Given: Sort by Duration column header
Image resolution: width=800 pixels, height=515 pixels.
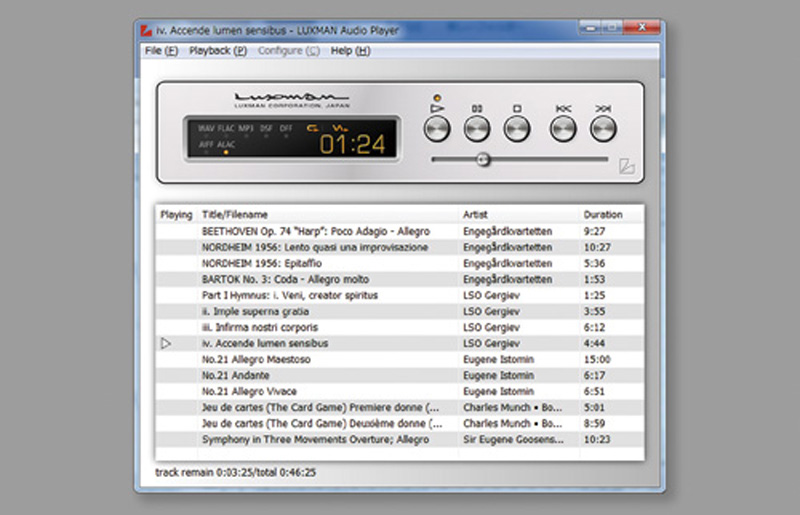Looking at the screenshot, I should coord(611,215).
